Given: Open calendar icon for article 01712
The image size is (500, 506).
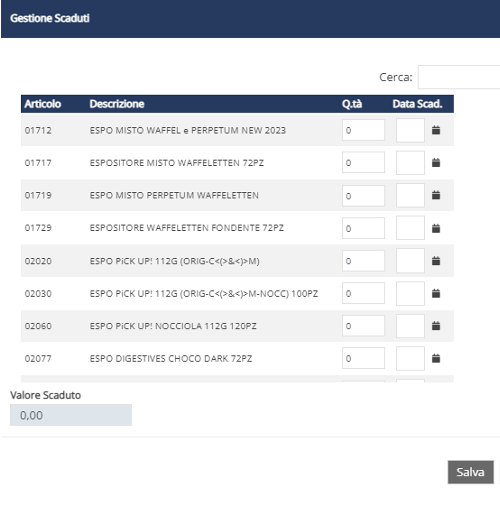Looking at the screenshot, I should click(x=436, y=130).
